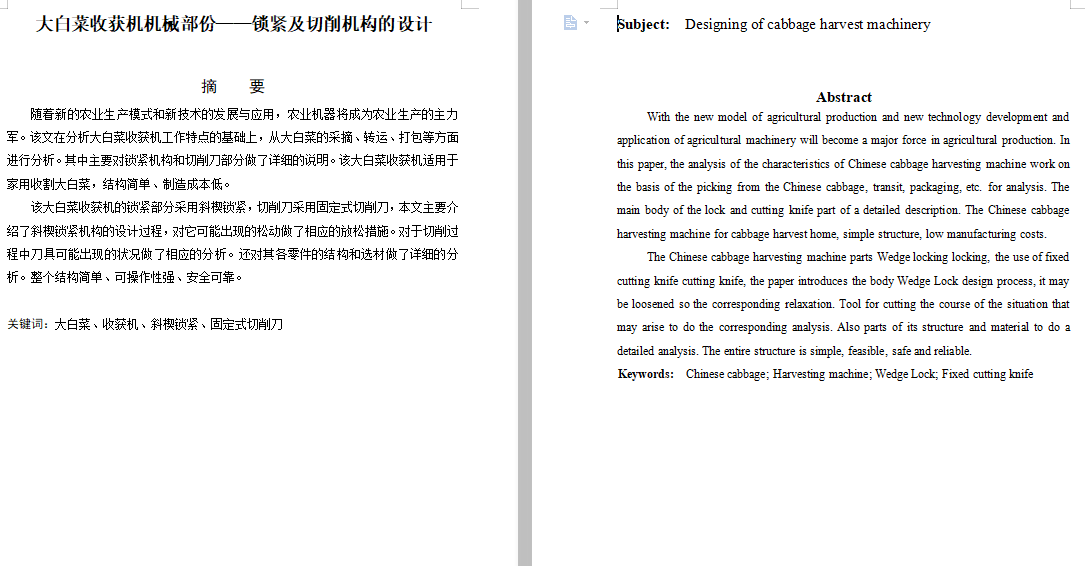Viewport: 1085px width, 566px height.
Task: Click the Subject: label
Action: (644, 24)
